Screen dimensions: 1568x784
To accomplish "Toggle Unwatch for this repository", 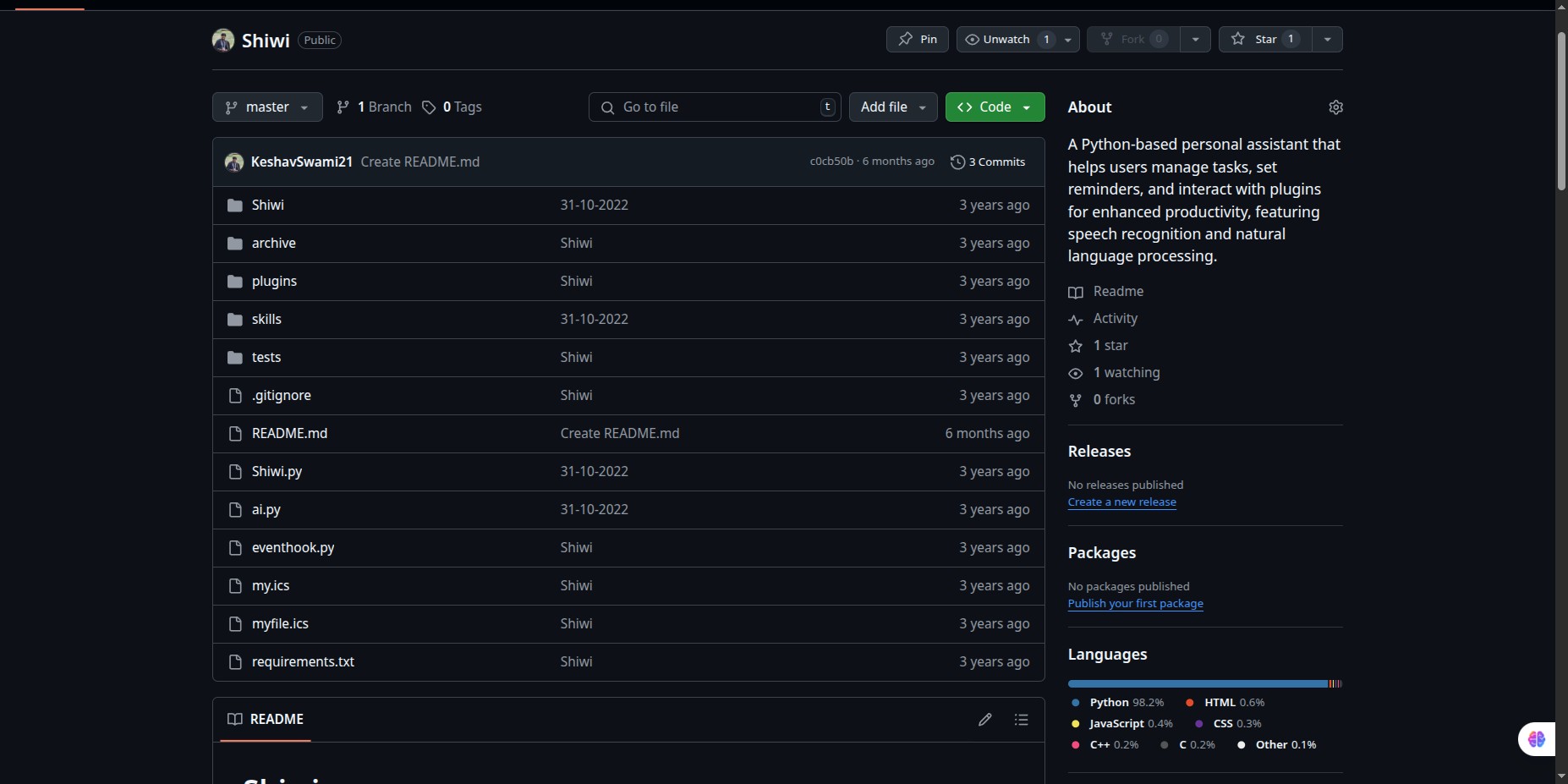I will tap(1006, 39).
